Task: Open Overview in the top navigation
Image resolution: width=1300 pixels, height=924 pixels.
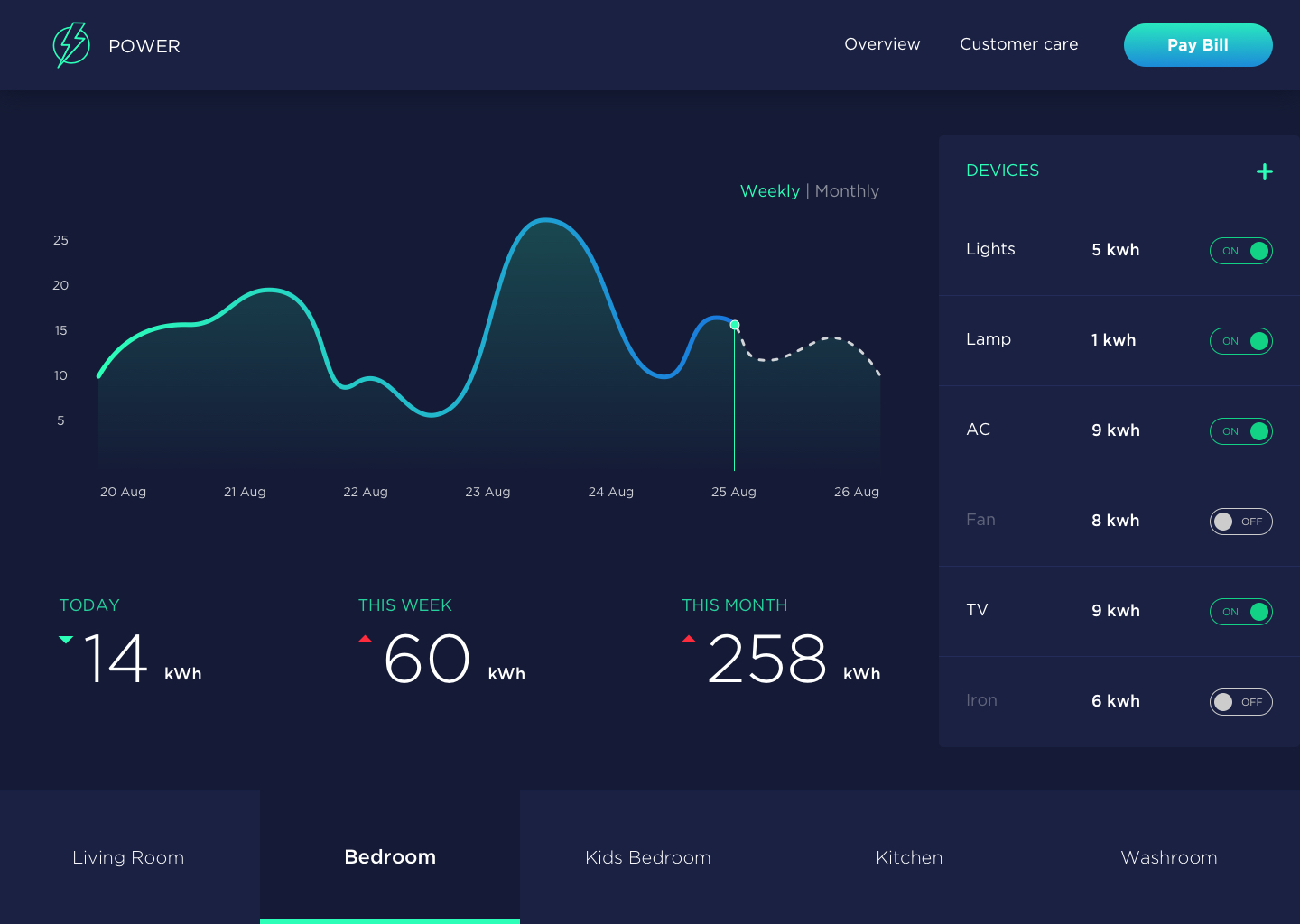Action: tap(882, 44)
